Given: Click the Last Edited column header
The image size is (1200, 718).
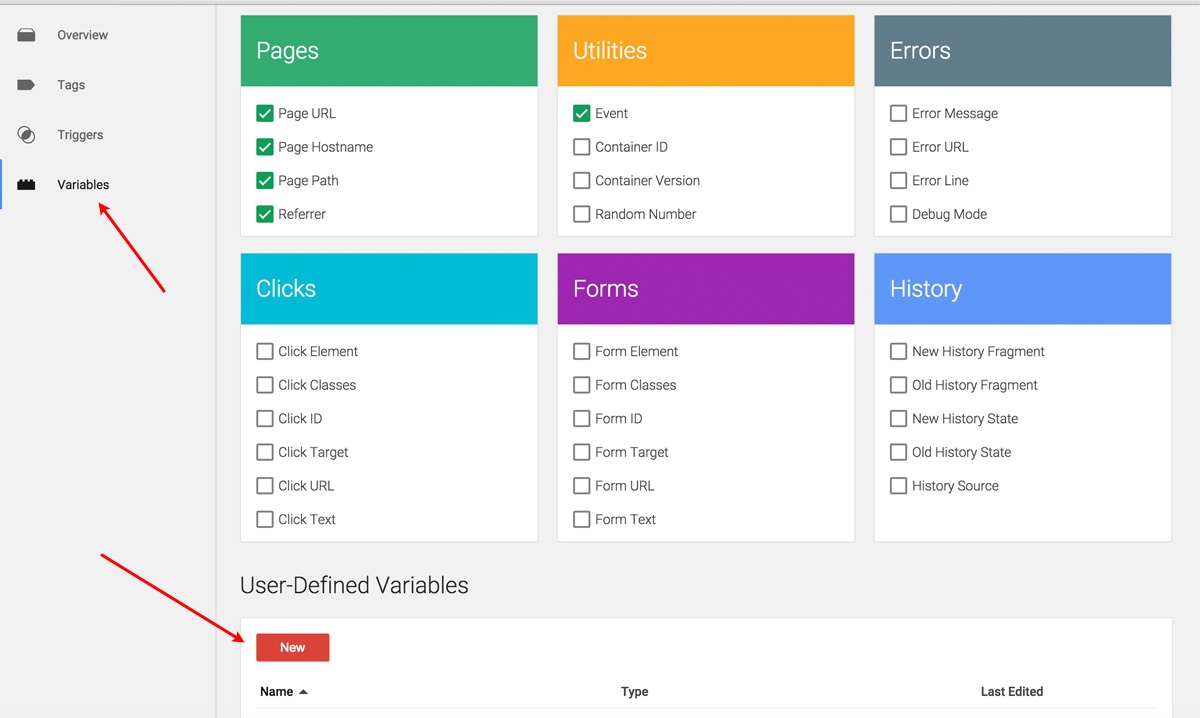Looking at the screenshot, I should coord(1011,692).
